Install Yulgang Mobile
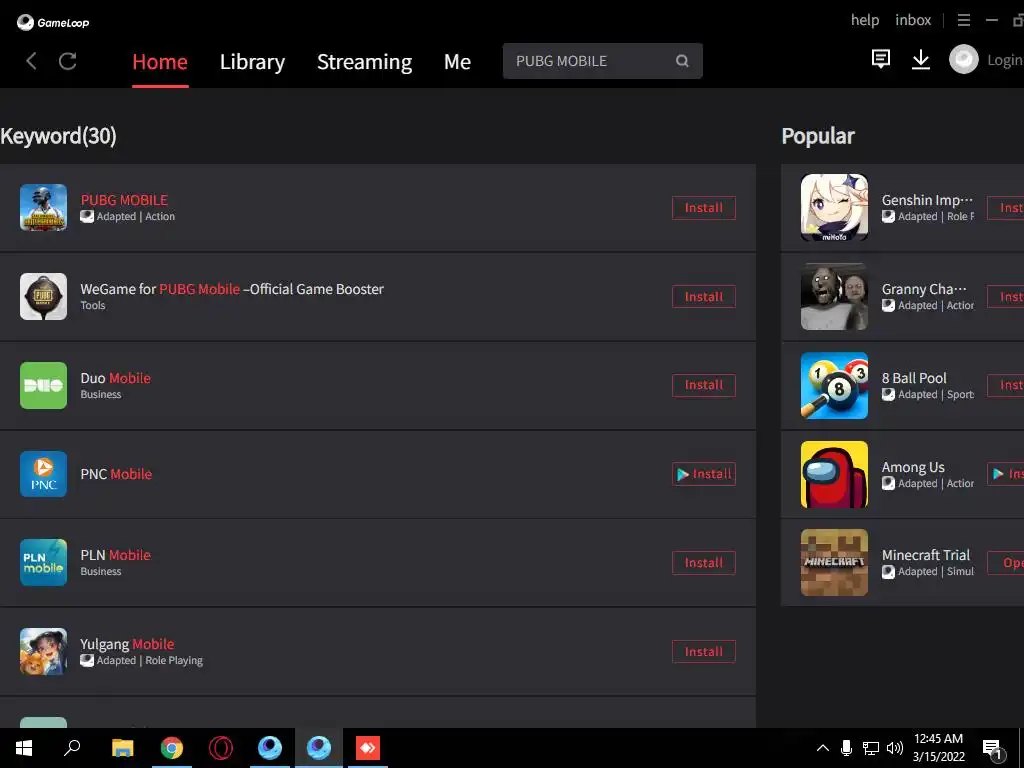1024x768 pixels. tap(703, 651)
